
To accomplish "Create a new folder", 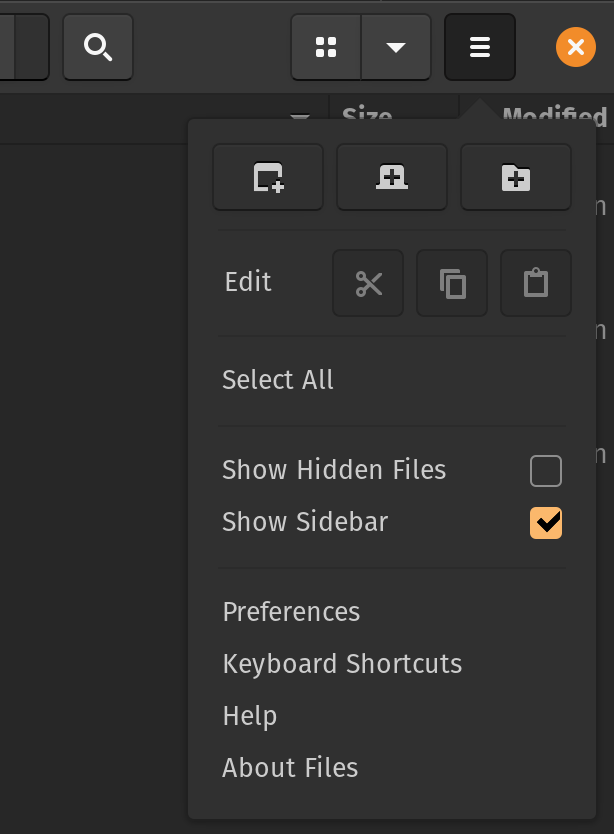I will point(515,177).
